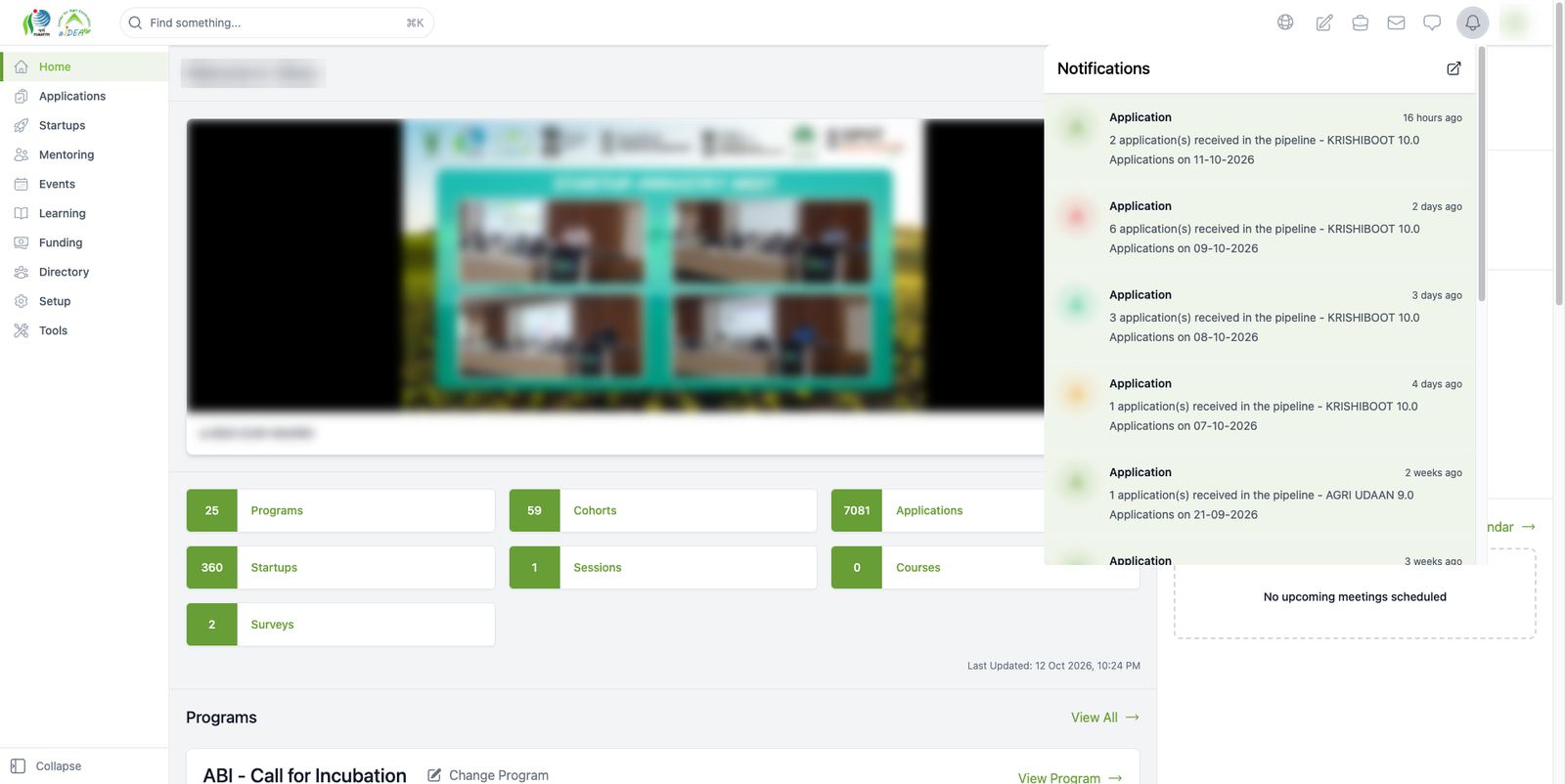Screen dimensions: 1565x784
Task: Open Startups in sidebar
Action: click(84, 125)
